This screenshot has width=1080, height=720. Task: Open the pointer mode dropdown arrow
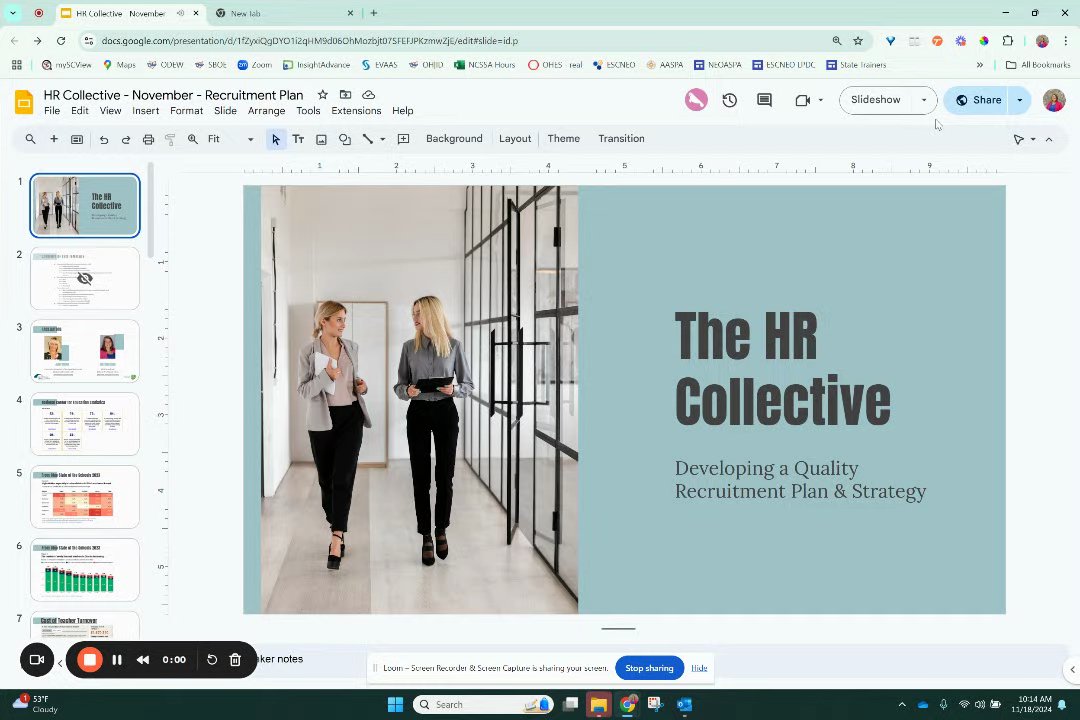[1033, 139]
